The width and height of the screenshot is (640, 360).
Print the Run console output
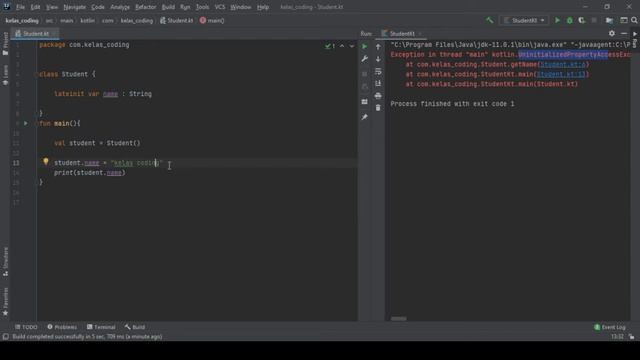pyautogui.click(x=378, y=96)
